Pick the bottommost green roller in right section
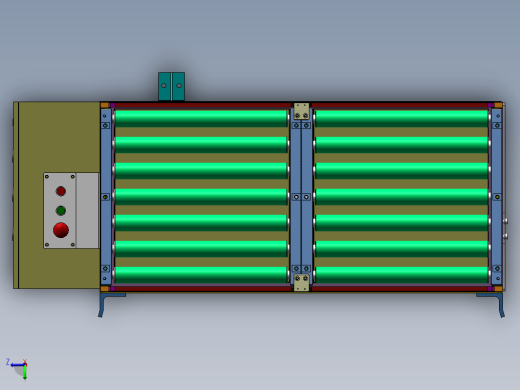This screenshot has width=520, height=390. (402, 275)
